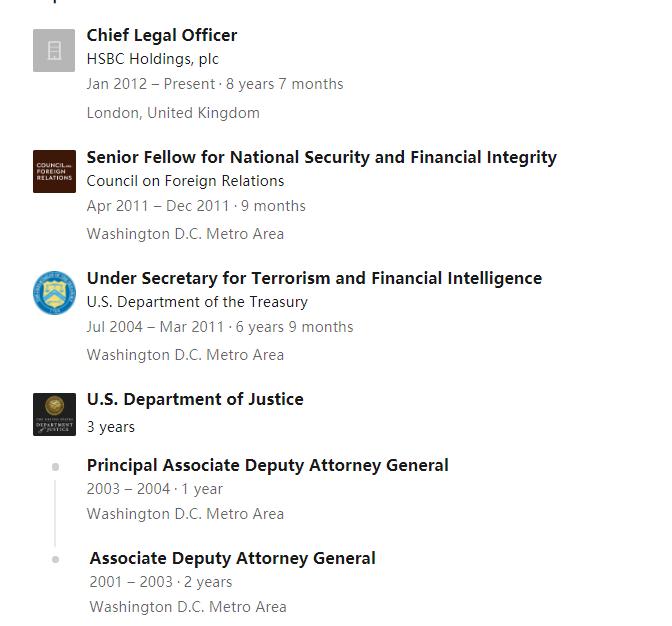
Task: Click the Jan 2012 – Present date range
Action: pos(151,84)
